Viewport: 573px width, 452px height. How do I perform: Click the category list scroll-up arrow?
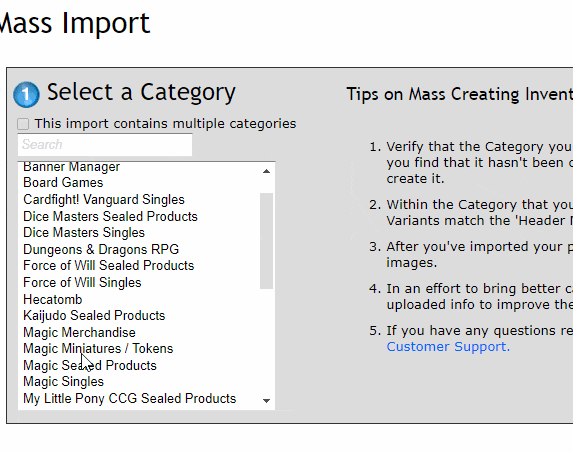(x=266, y=171)
